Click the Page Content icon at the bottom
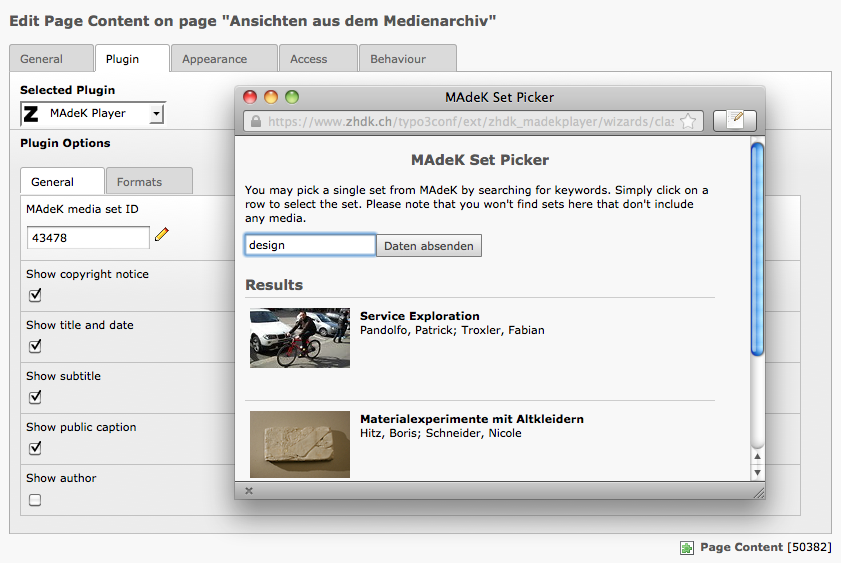Viewport: 841px width, 563px height. click(x=687, y=547)
